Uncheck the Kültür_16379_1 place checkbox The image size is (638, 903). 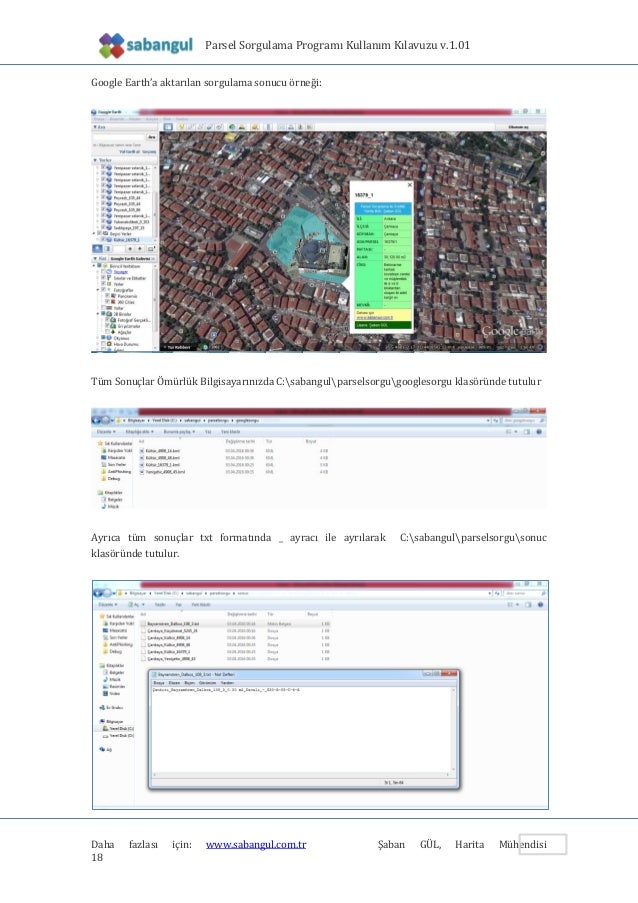pyautogui.click(x=103, y=239)
